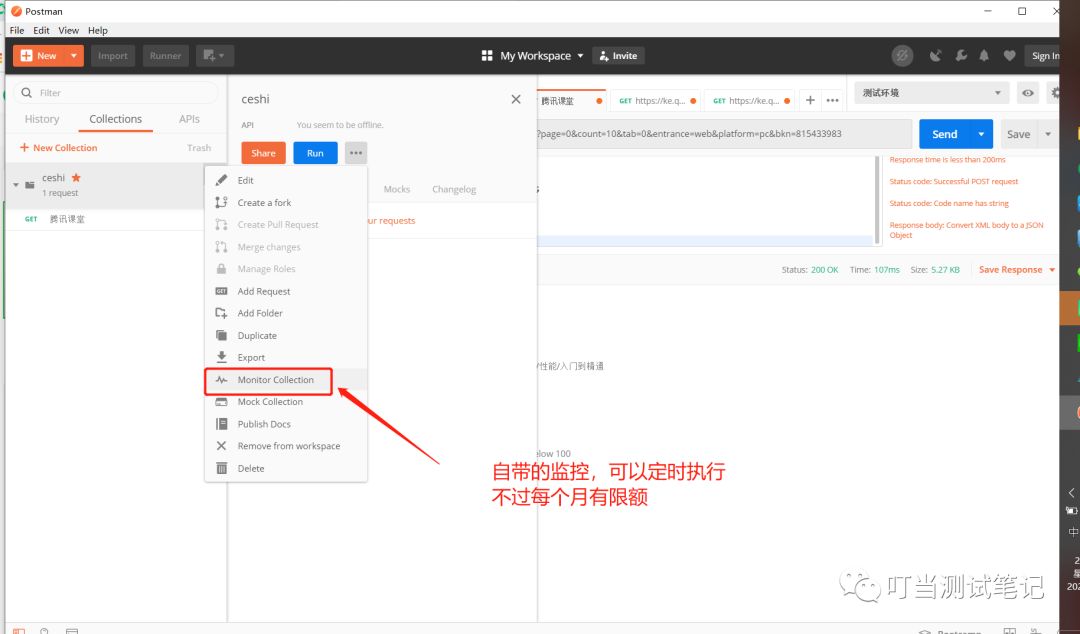Insert 'Response time is less than 200ms' snippet
This screenshot has height=634, width=1080.
(947, 160)
